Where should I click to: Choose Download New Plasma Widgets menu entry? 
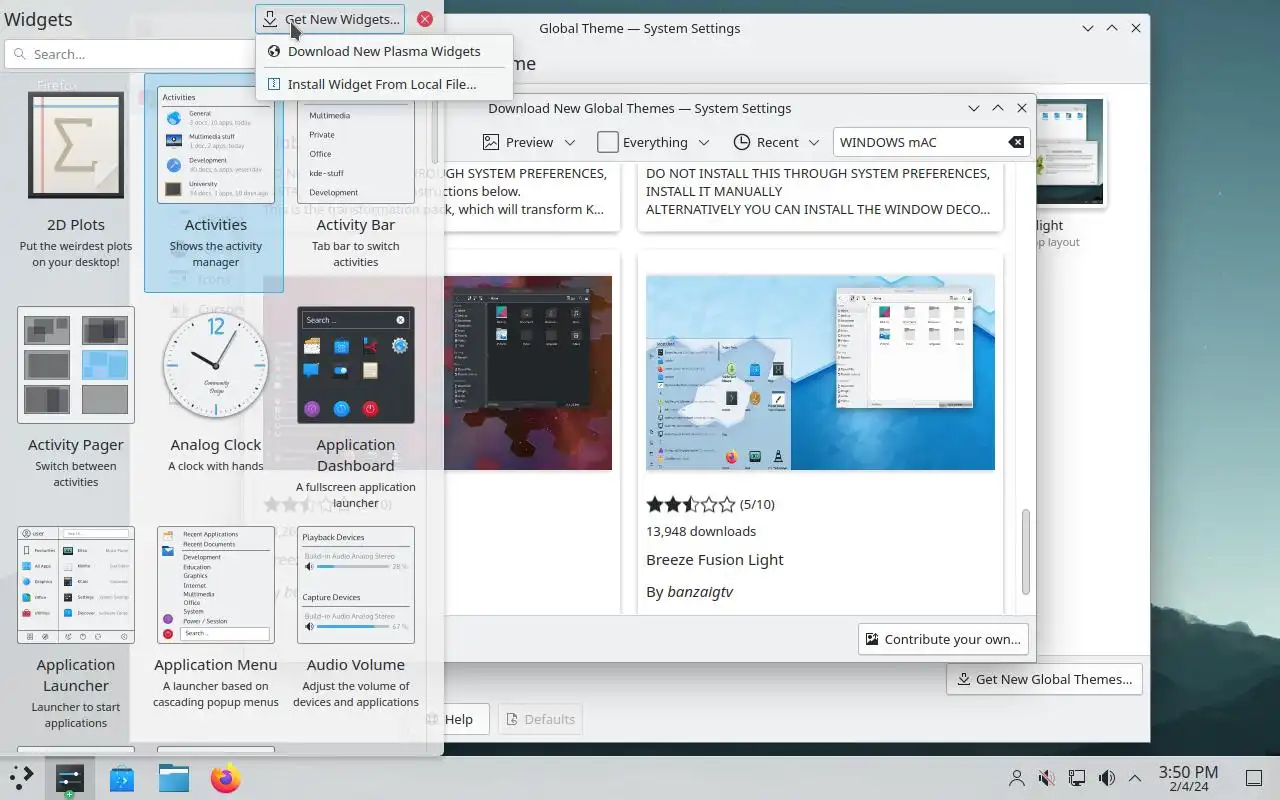point(384,51)
